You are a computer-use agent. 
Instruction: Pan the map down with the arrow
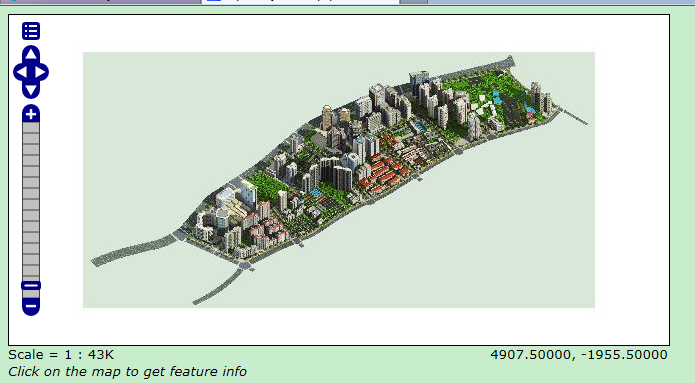coord(31,90)
